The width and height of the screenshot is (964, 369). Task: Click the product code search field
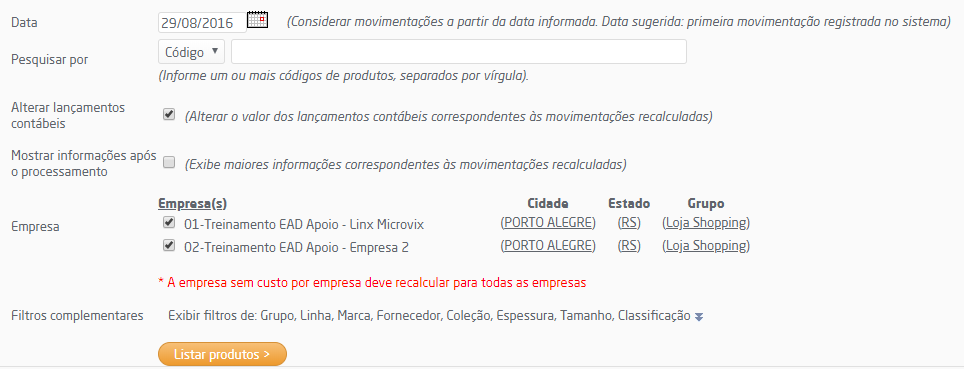click(x=459, y=52)
